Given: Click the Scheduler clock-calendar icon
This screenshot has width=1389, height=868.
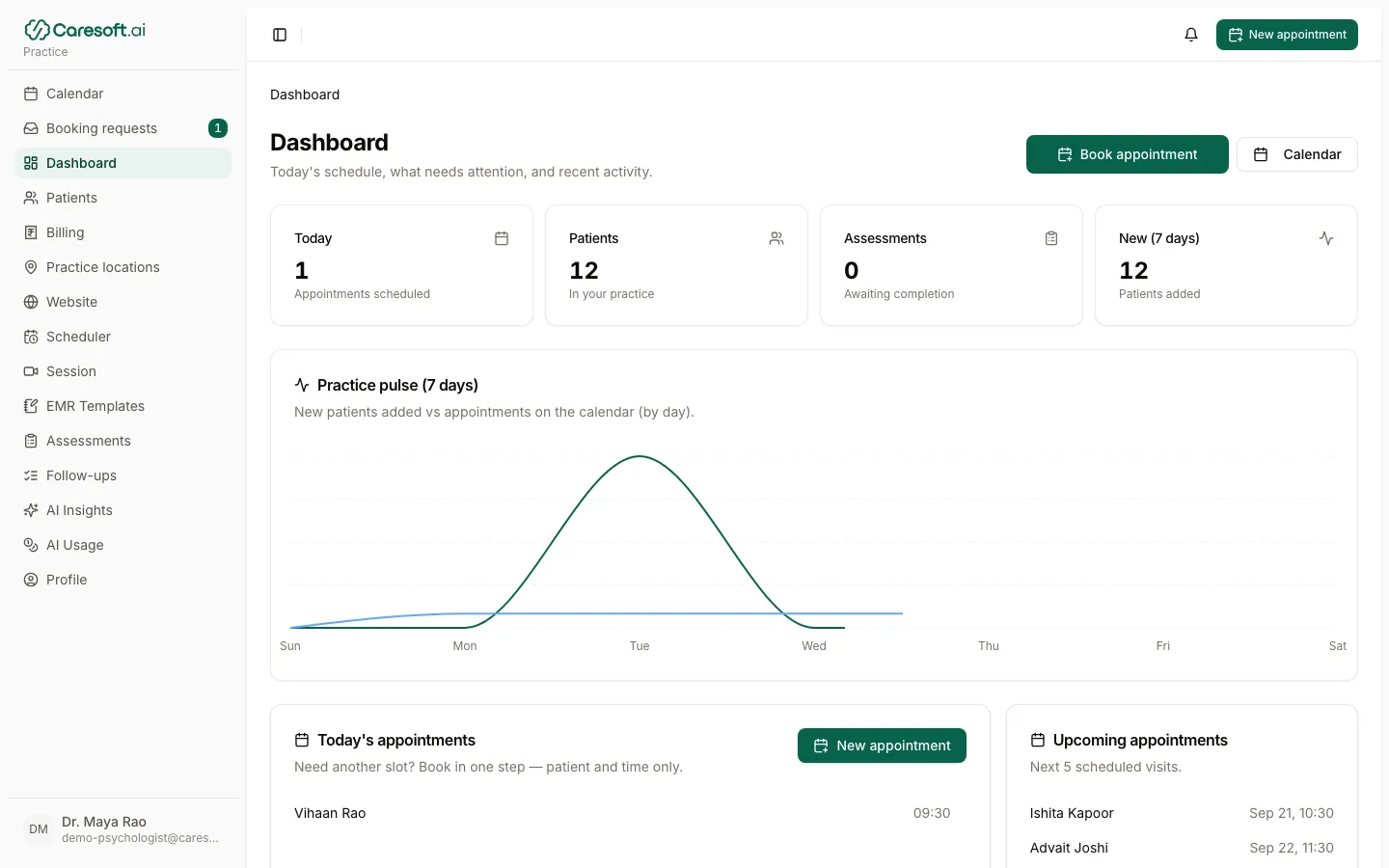Looking at the screenshot, I should pyautogui.click(x=31, y=337).
